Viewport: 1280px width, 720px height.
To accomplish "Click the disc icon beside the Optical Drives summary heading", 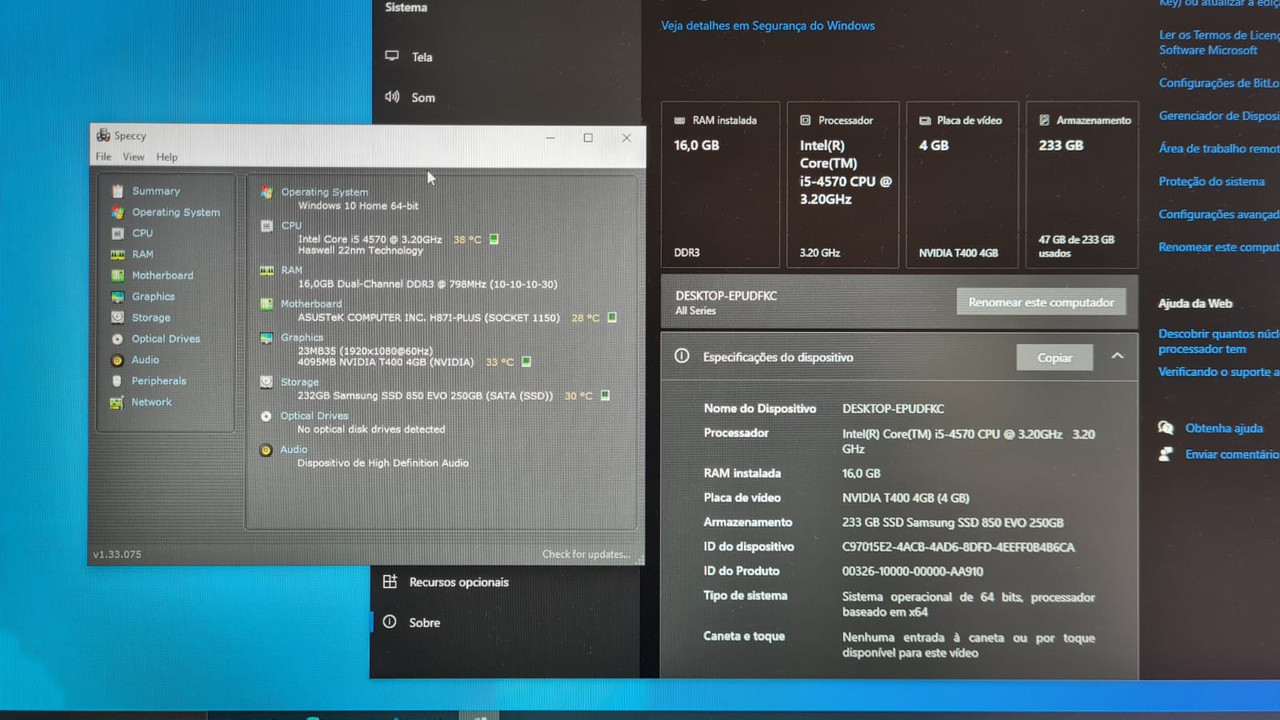I will [x=266, y=416].
